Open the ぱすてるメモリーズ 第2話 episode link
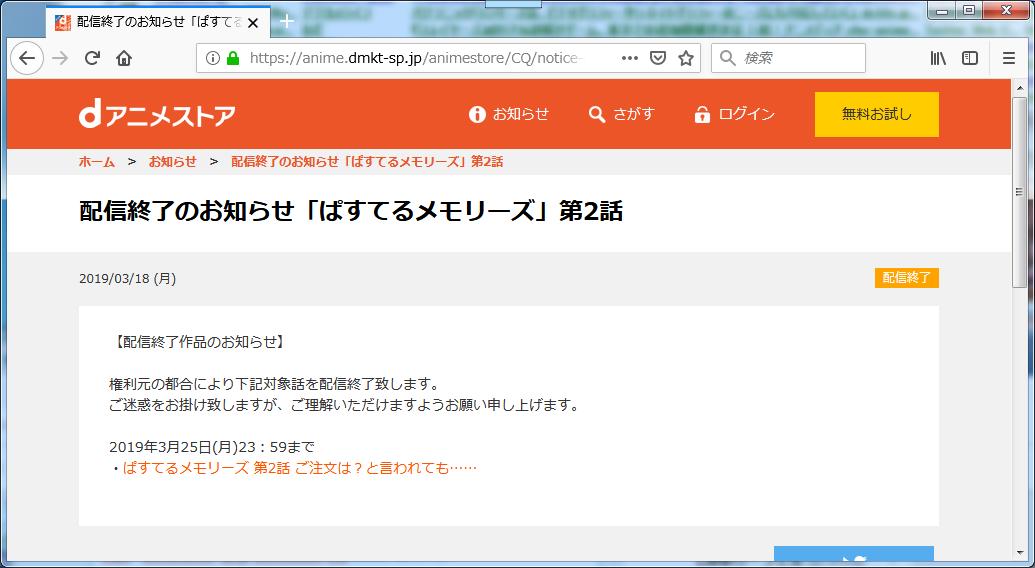 point(300,468)
